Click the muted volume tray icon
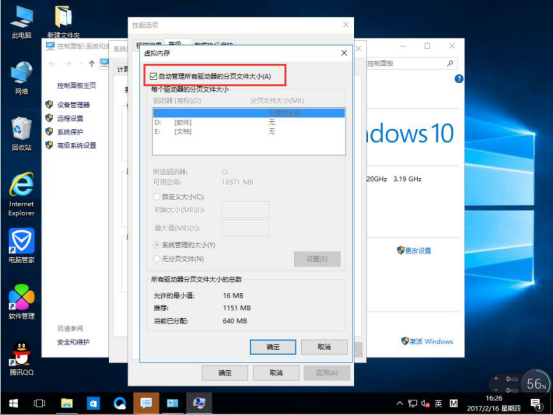Viewport: 553px width, 415px height. pyautogui.click(x=425, y=403)
